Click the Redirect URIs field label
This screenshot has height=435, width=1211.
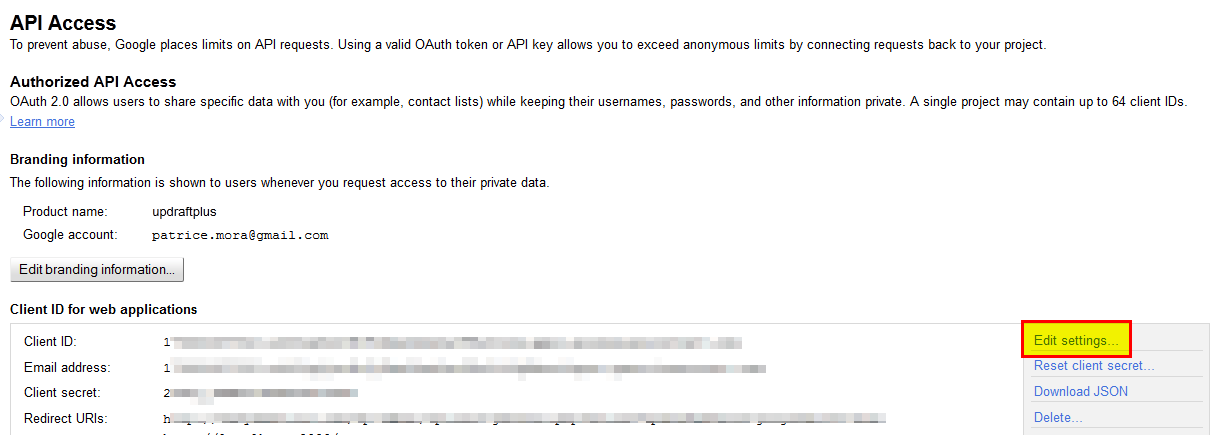65,418
